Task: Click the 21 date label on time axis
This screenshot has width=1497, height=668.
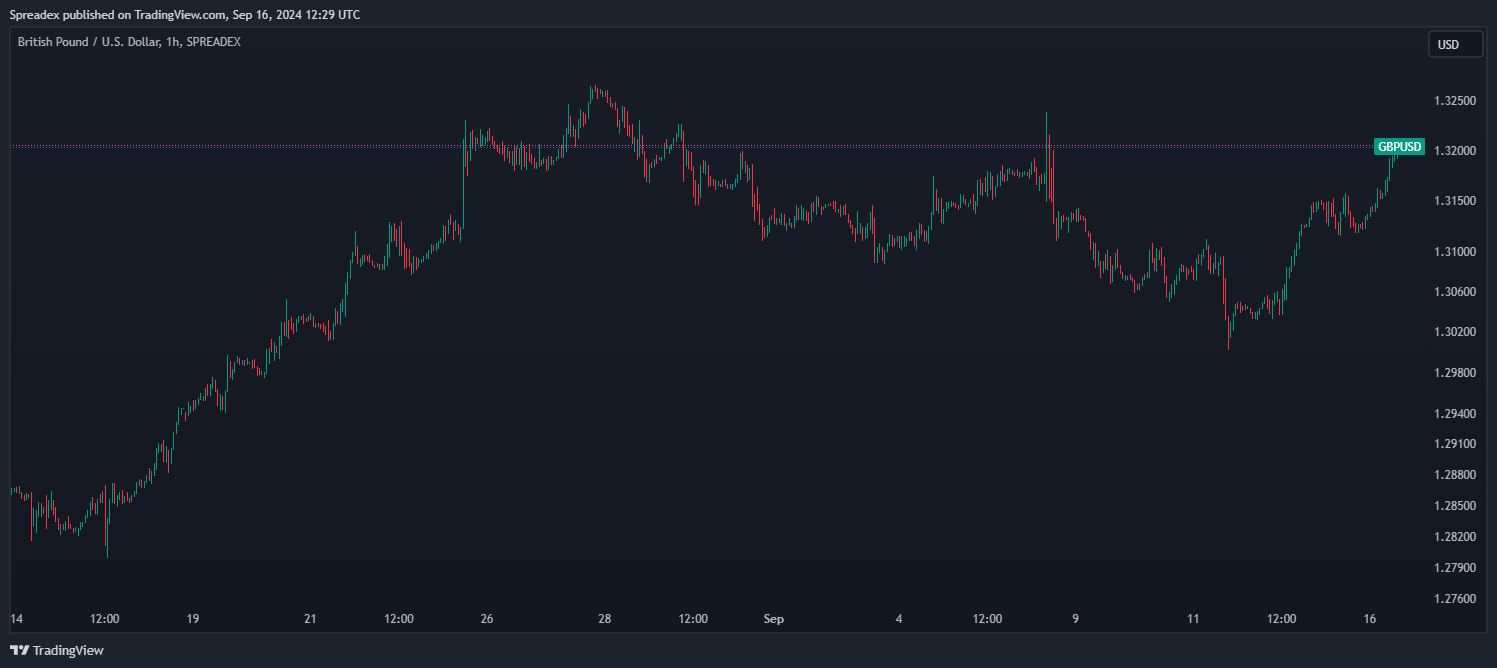Action: click(x=310, y=620)
